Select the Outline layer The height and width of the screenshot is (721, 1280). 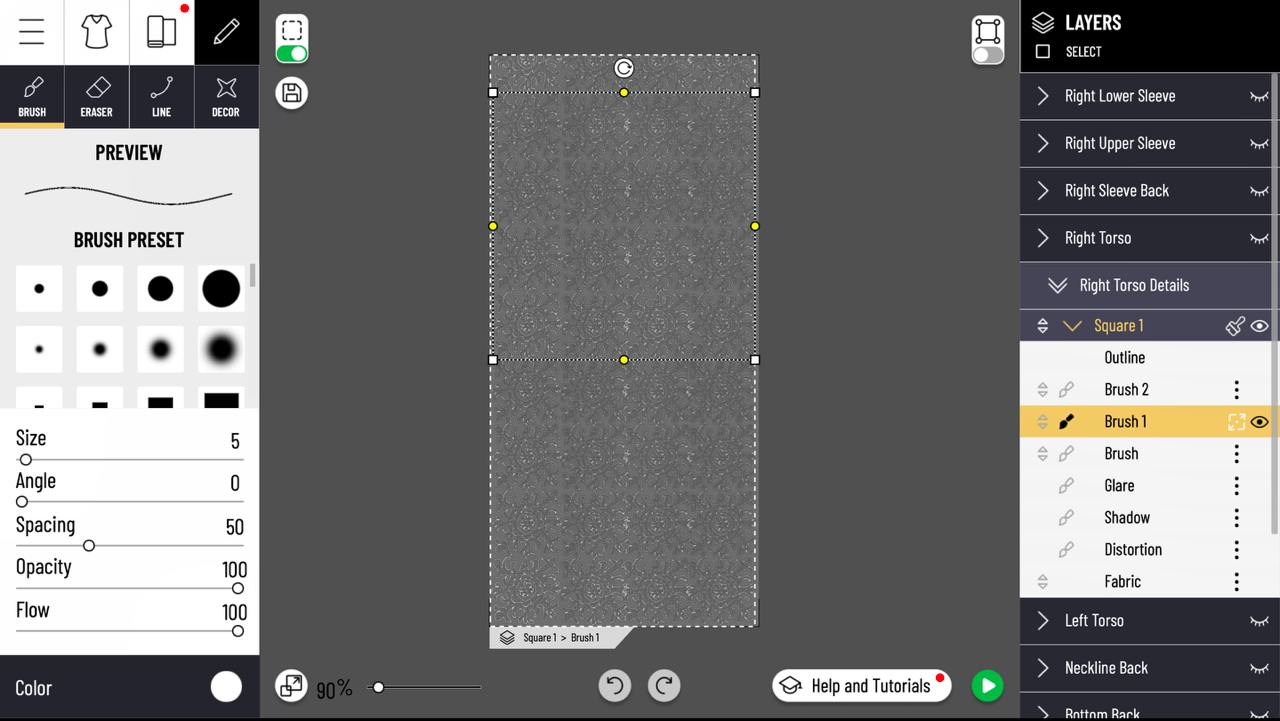pyautogui.click(x=1148, y=357)
